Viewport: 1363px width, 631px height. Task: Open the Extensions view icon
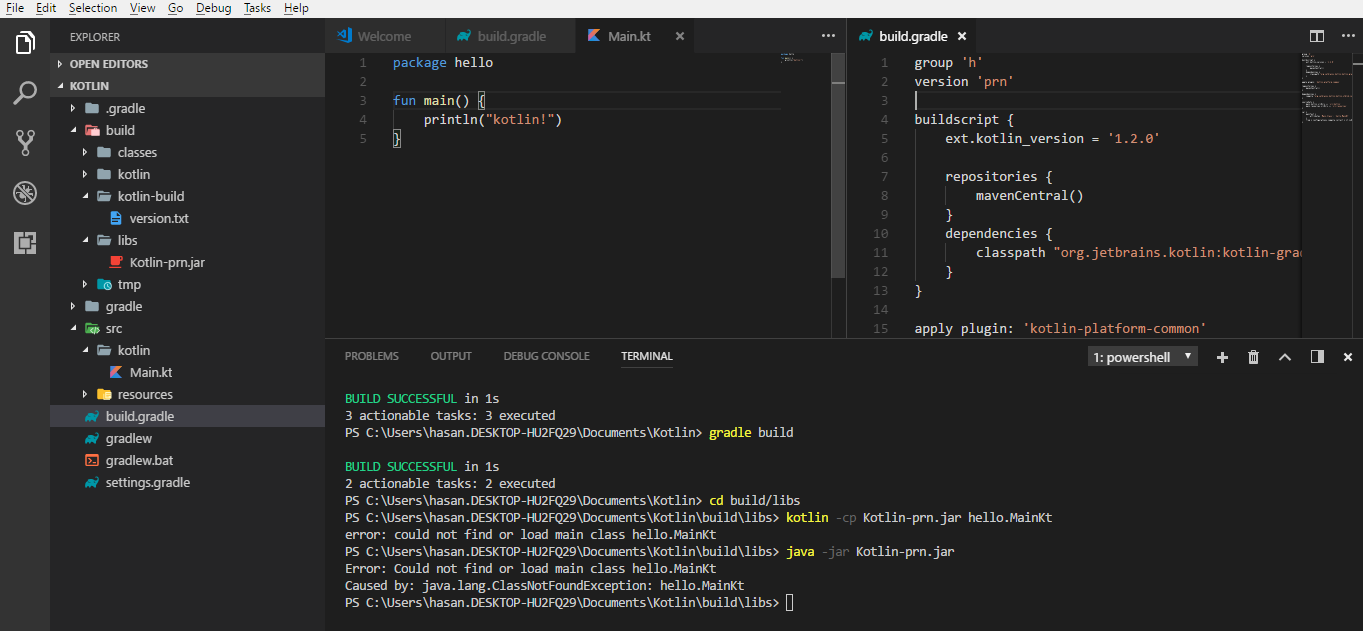tap(25, 242)
